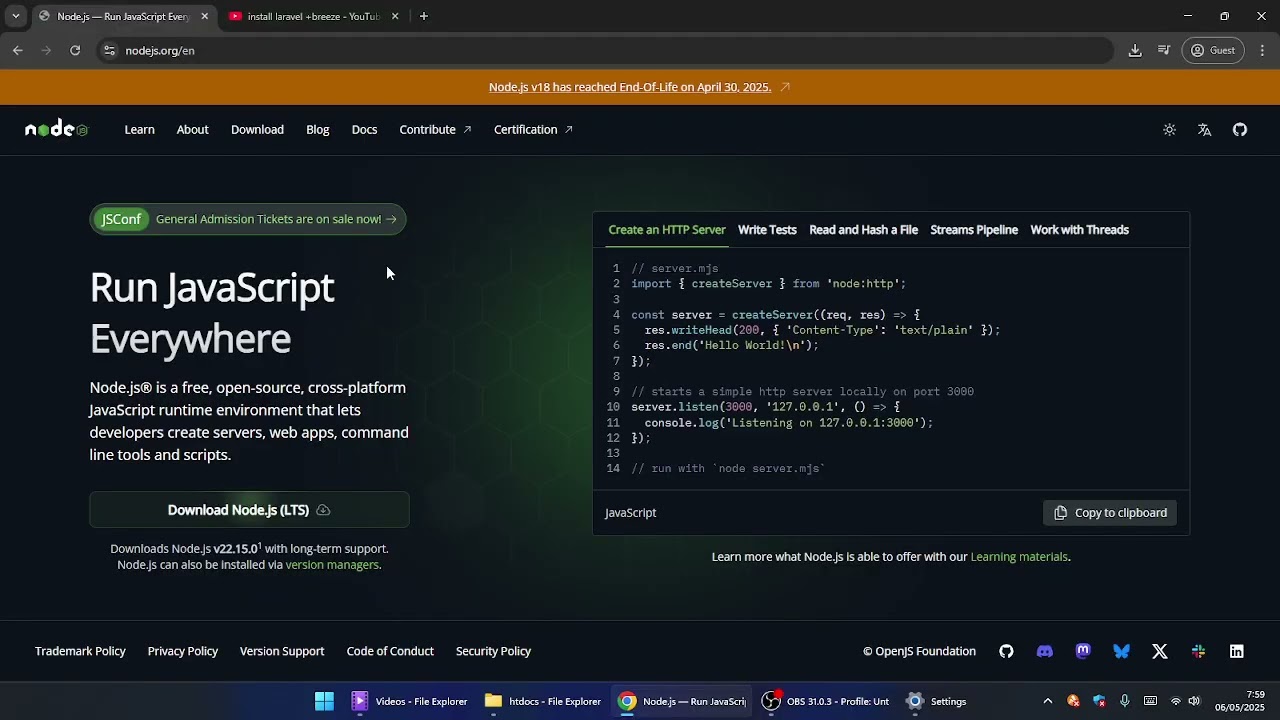Click Download Node.js (LTS) button
This screenshot has height=720, width=1280.
click(249, 510)
